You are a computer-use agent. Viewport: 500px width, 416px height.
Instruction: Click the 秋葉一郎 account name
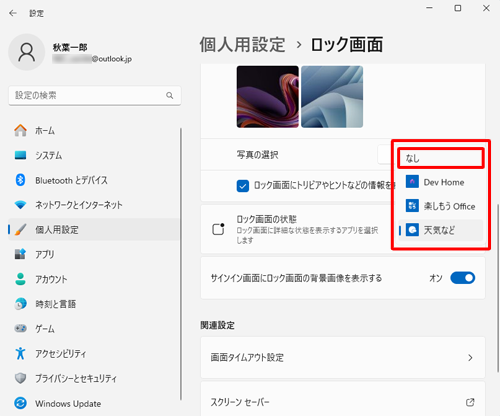(70, 47)
